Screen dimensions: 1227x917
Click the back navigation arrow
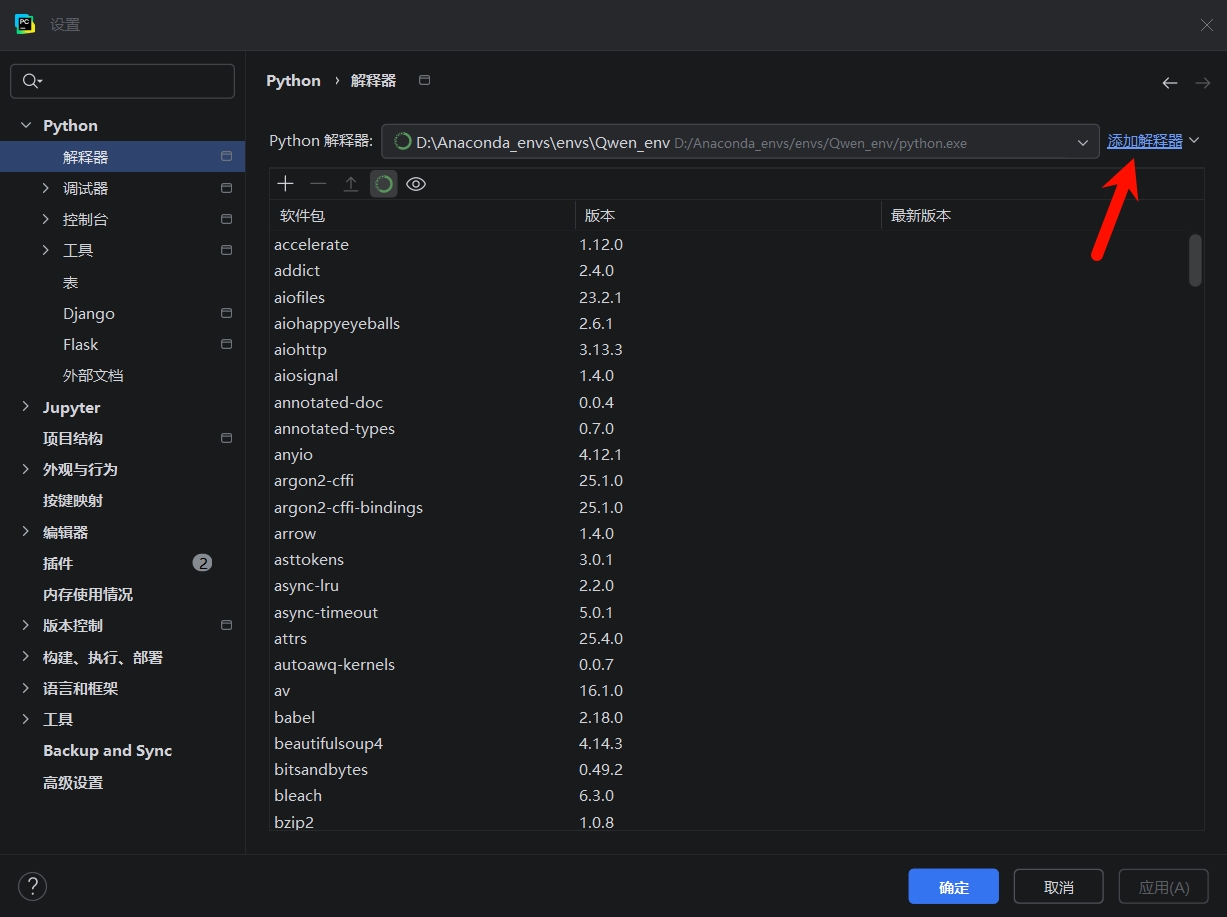pos(1170,83)
